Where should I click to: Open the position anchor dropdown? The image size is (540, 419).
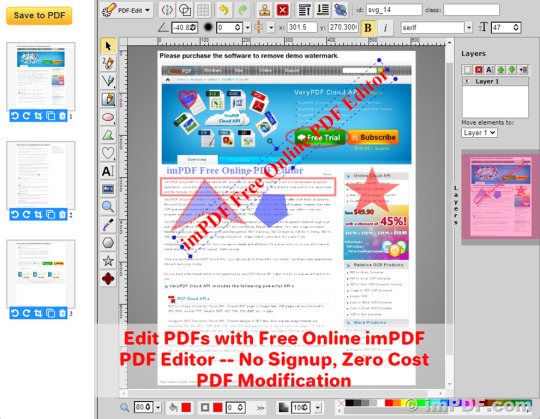tap(271, 28)
